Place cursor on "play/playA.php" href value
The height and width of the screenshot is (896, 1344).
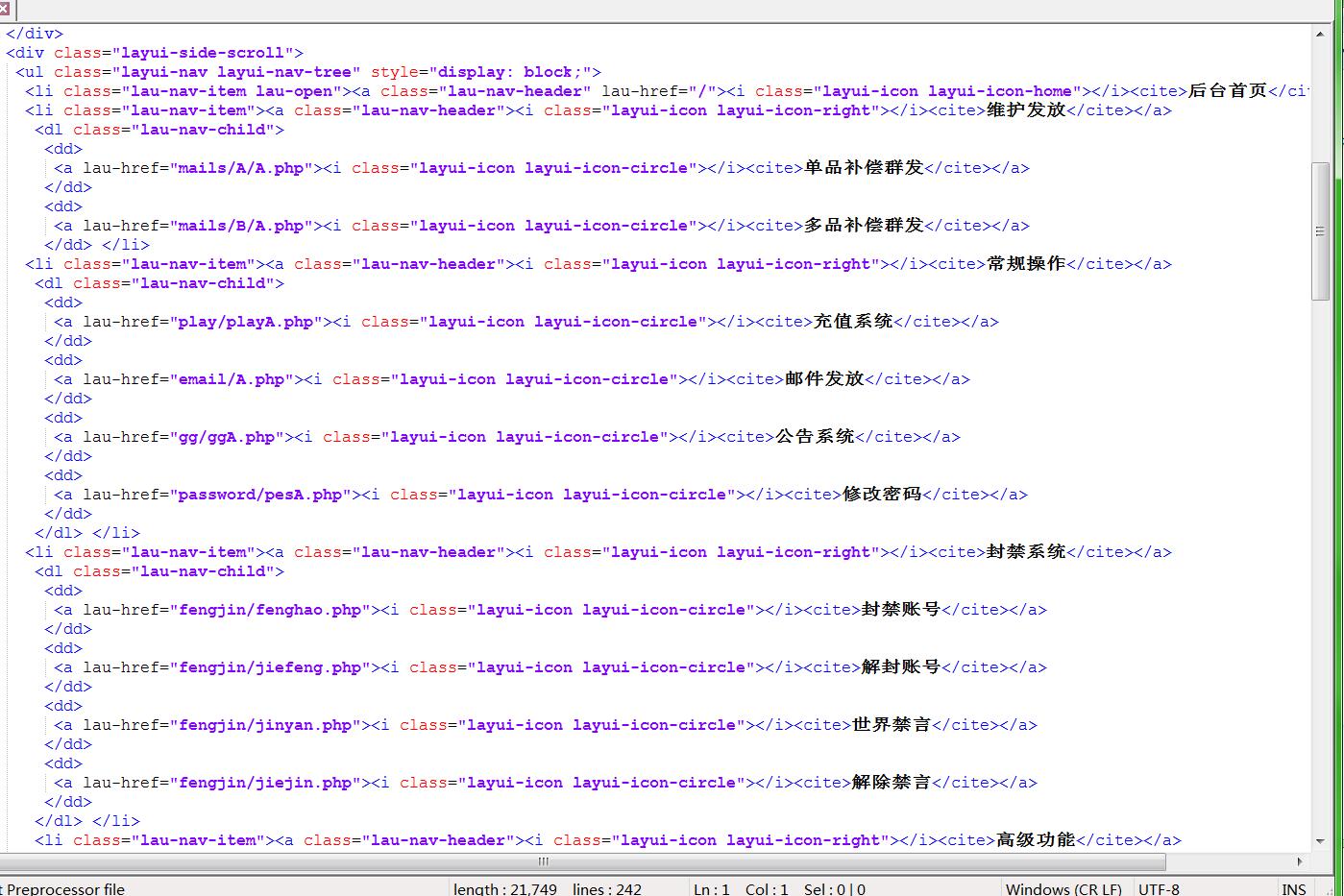pos(246,322)
